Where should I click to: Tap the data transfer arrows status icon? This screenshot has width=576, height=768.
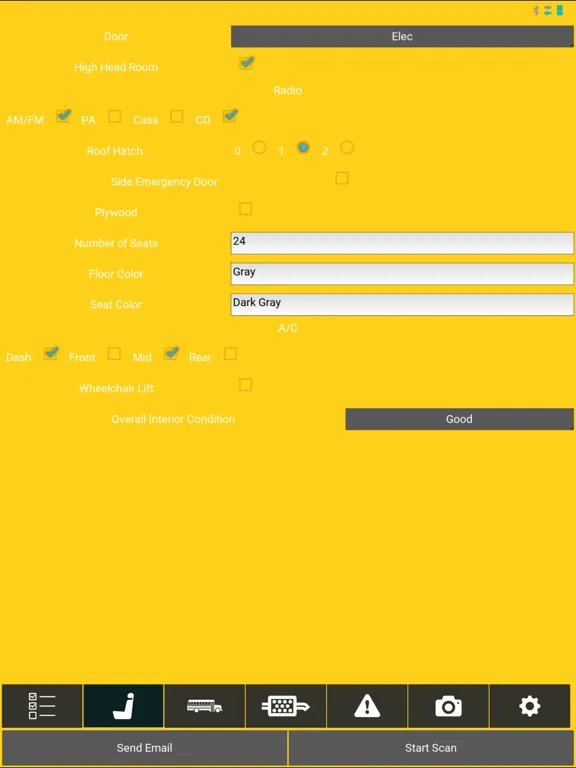(x=548, y=10)
